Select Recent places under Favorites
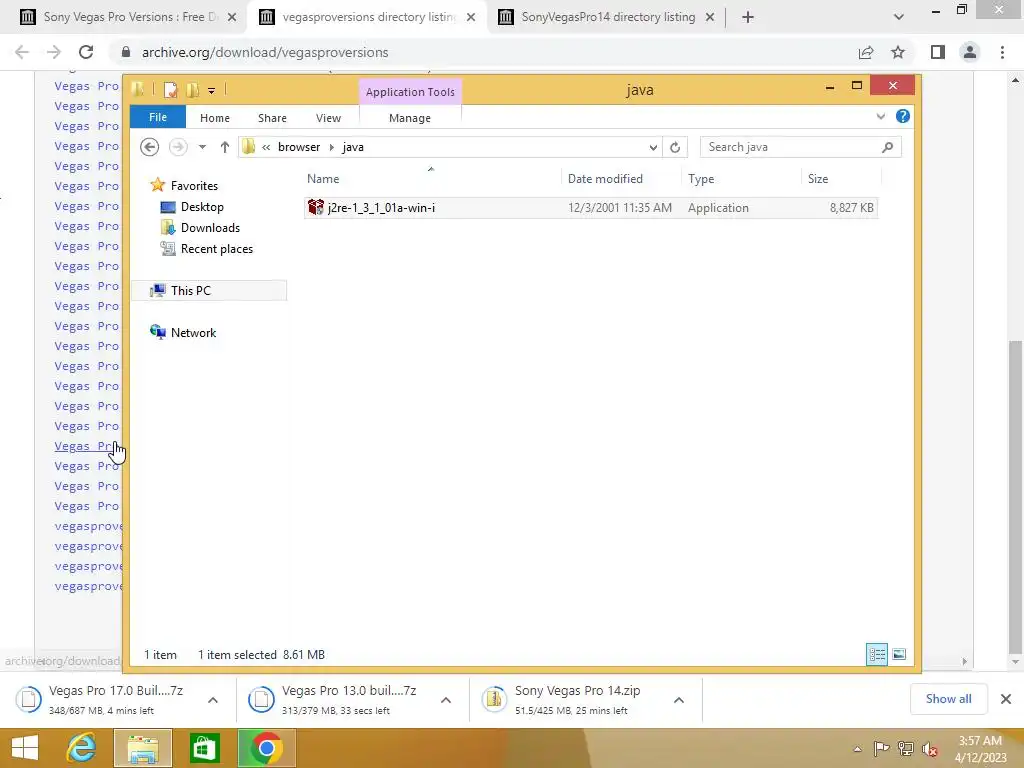This screenshot has height=768, width=1024. click(216, 249)
